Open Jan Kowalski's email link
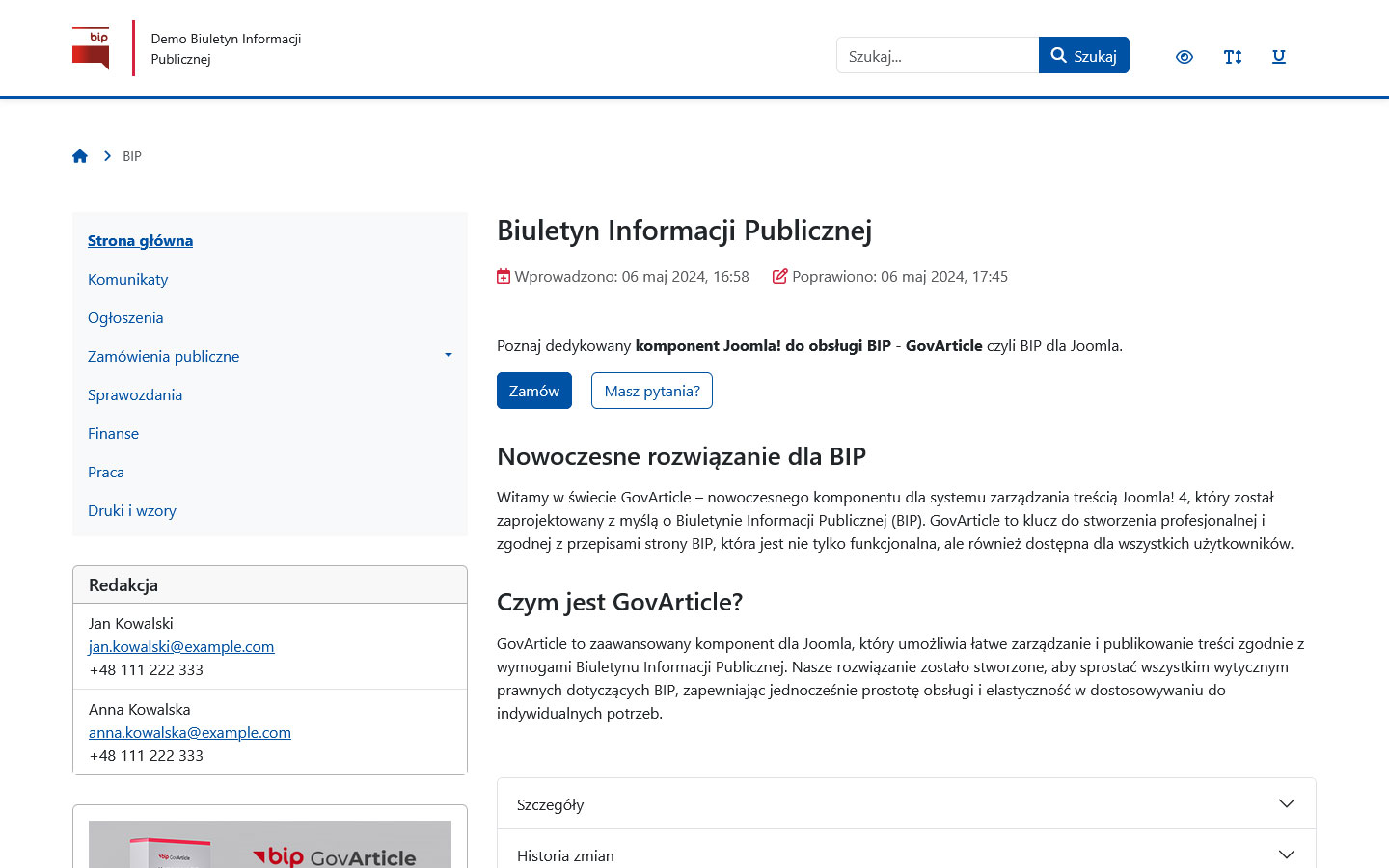 [x=181, y=646]
